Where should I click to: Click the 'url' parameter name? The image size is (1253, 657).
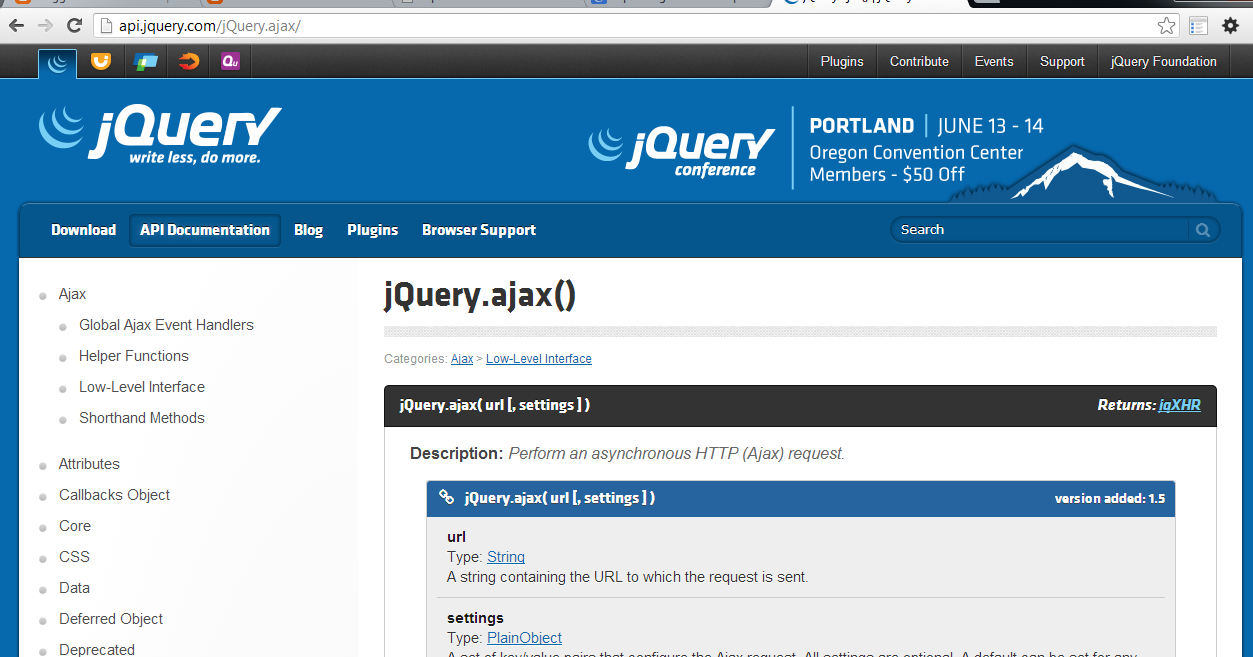pyautogui.click(x=457, y=537)
